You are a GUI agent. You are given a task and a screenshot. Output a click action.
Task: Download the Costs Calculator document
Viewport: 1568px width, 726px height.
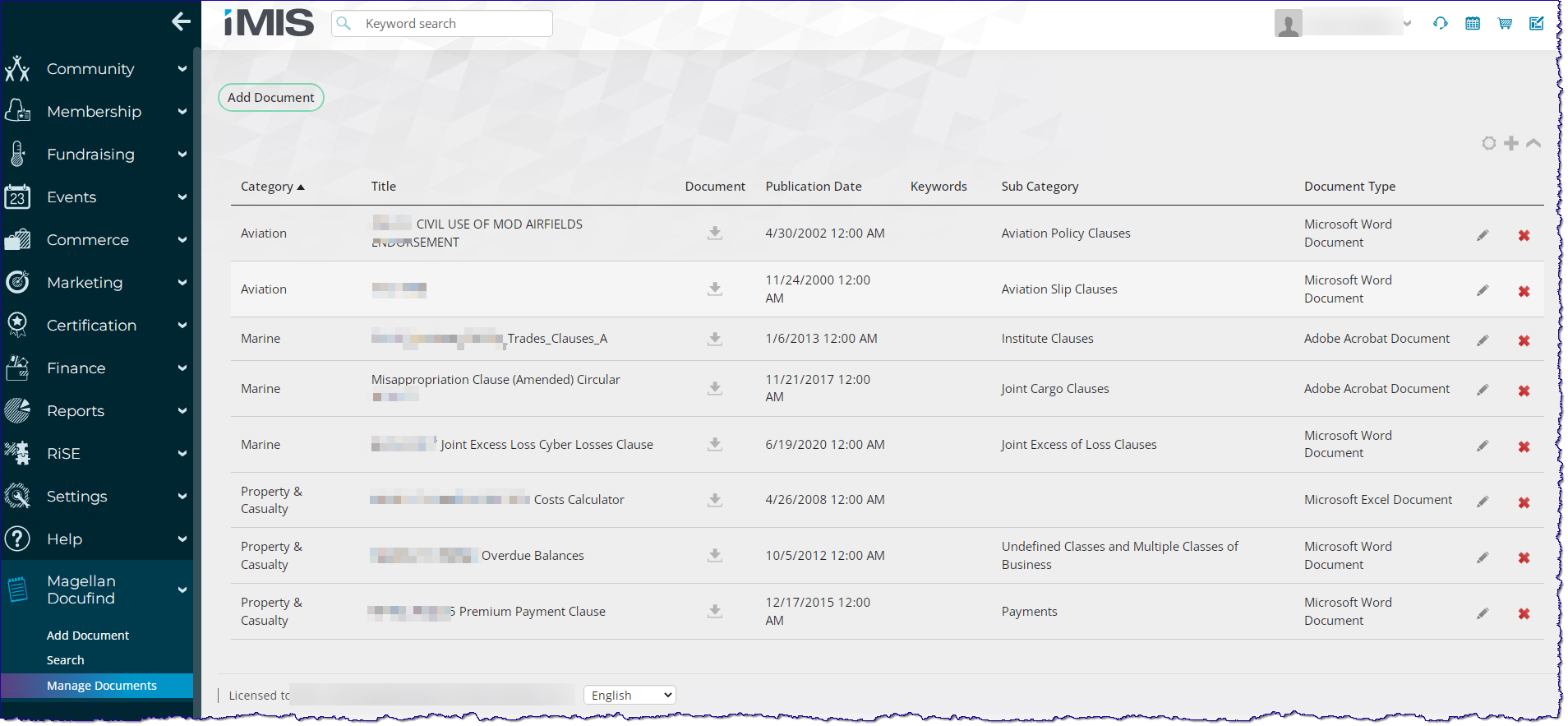[715, 500]
